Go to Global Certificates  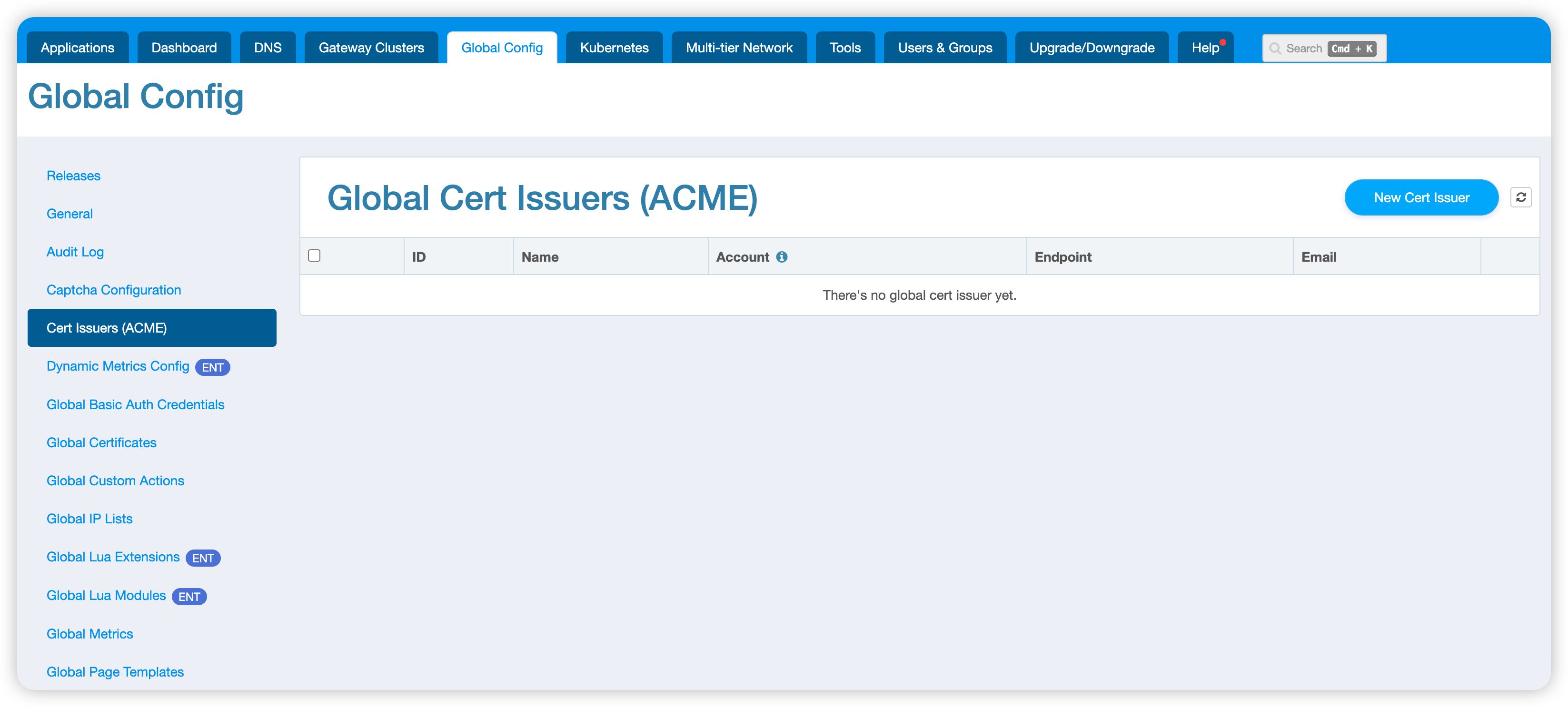(101, 443)
